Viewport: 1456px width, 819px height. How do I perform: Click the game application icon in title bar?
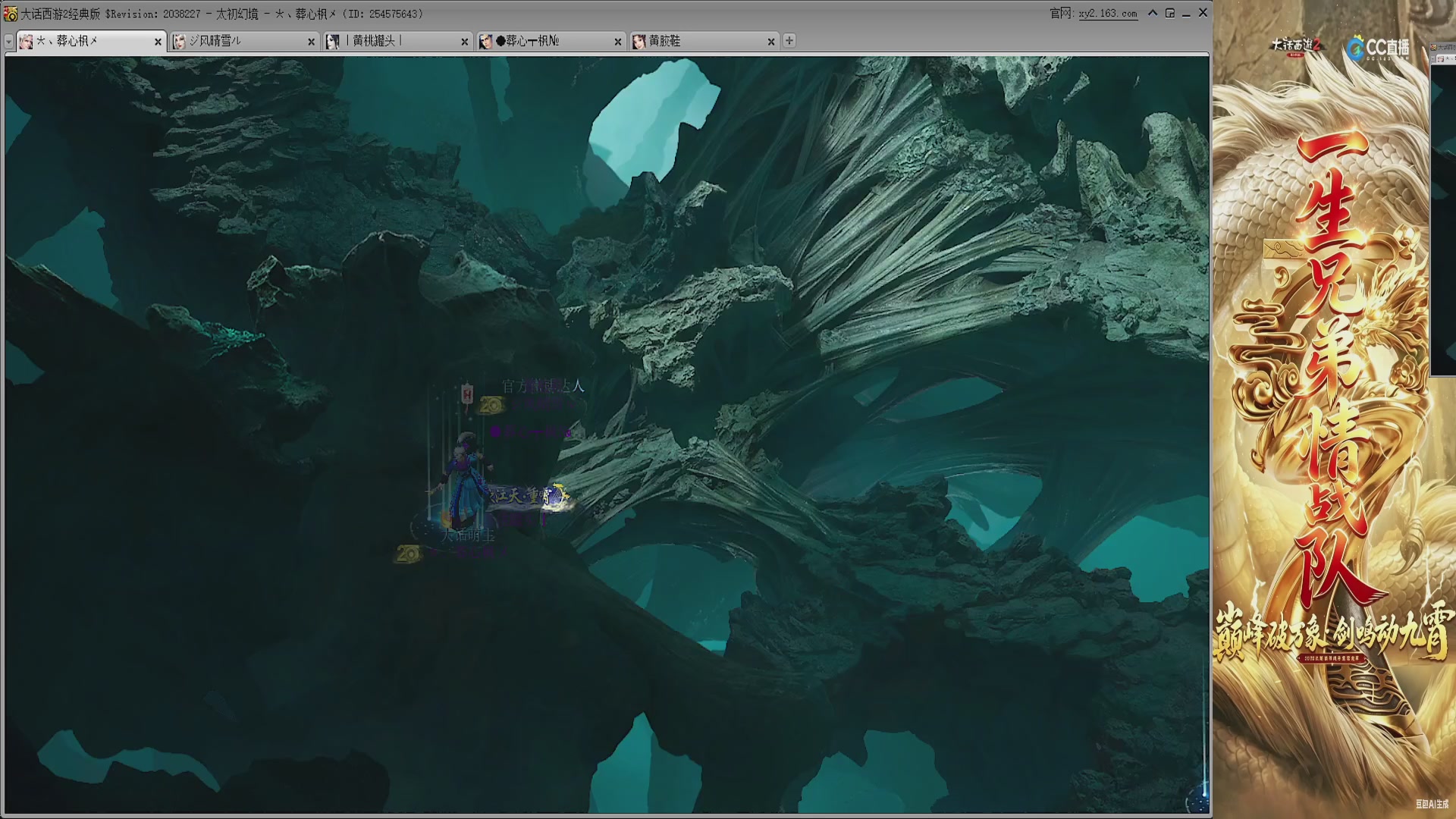pos(11,14)
